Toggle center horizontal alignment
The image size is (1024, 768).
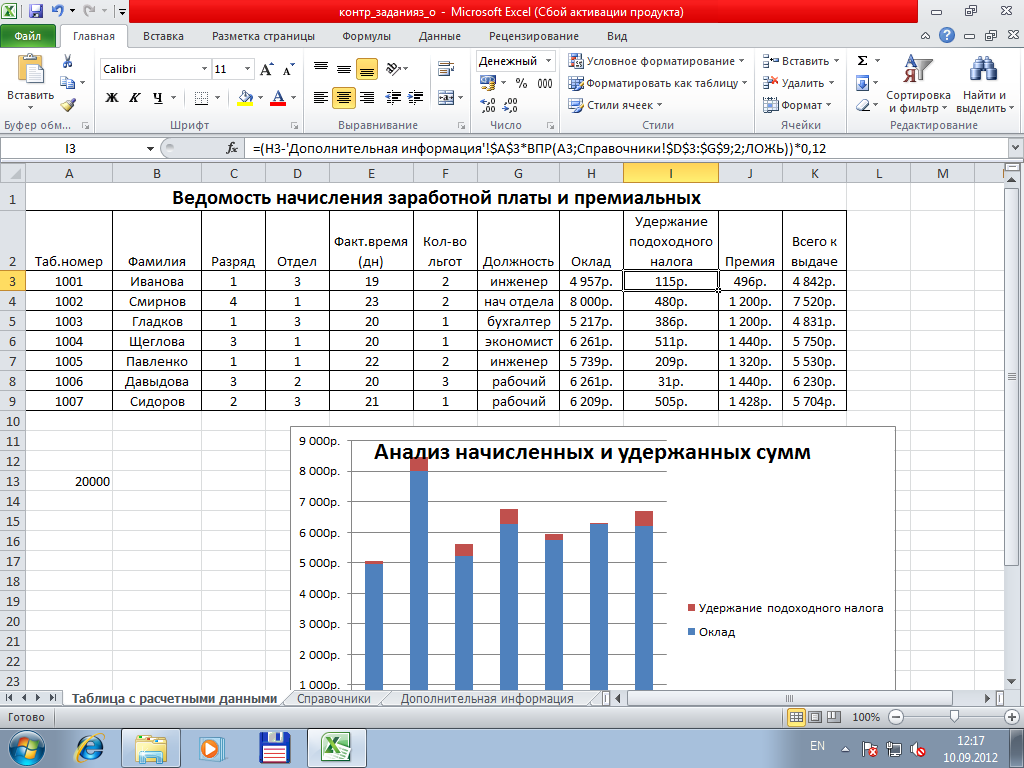click(x=343, y=98)
